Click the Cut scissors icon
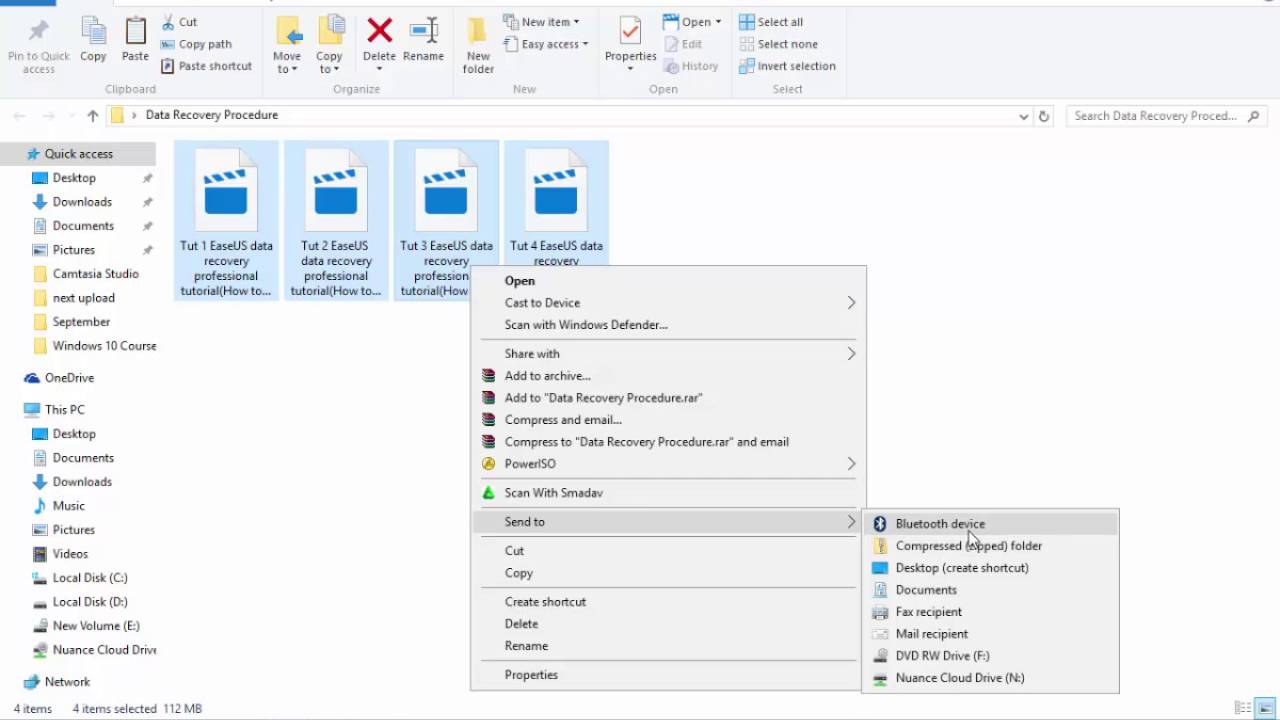Screen dimensions: 1280x720 [x=168, y=22]
